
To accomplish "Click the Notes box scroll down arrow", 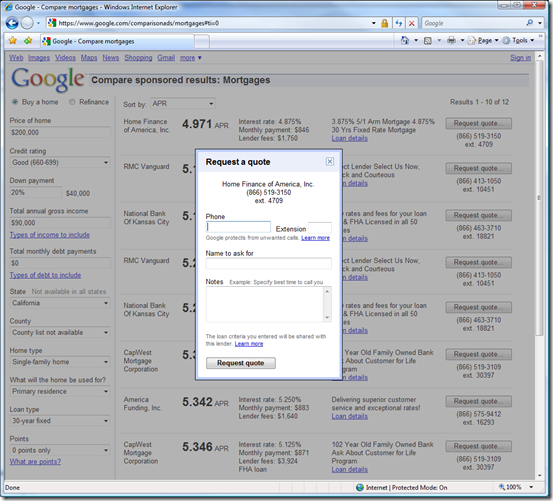I will (327, 318).
